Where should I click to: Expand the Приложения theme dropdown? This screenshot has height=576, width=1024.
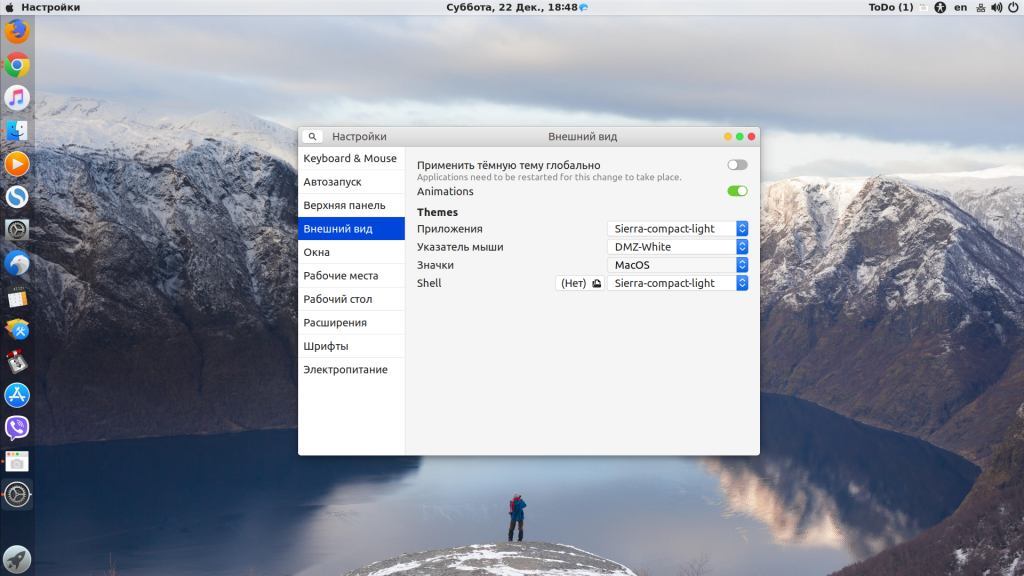point(677,229)
